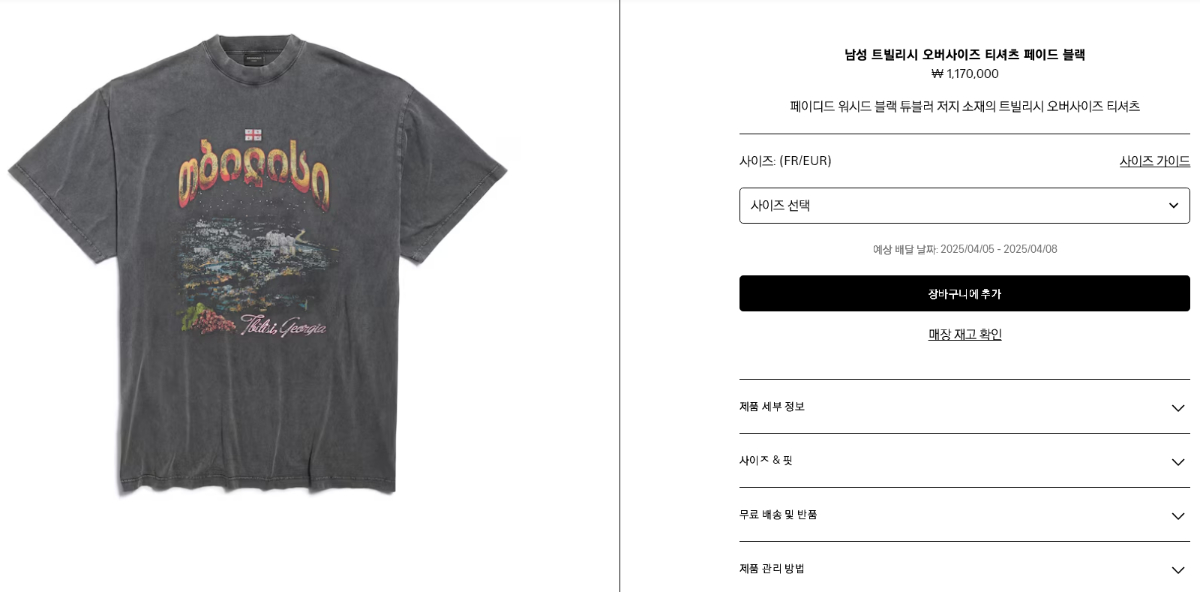The width and height of the screenshot is (1200, 592).
Task: Click the faded black T-shirt product image
Action: click(x=258, y=265)
